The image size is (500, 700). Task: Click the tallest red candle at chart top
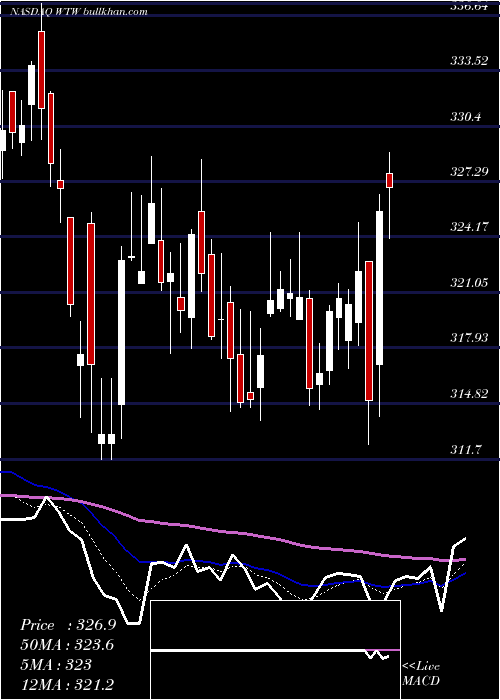click(42, 70)
